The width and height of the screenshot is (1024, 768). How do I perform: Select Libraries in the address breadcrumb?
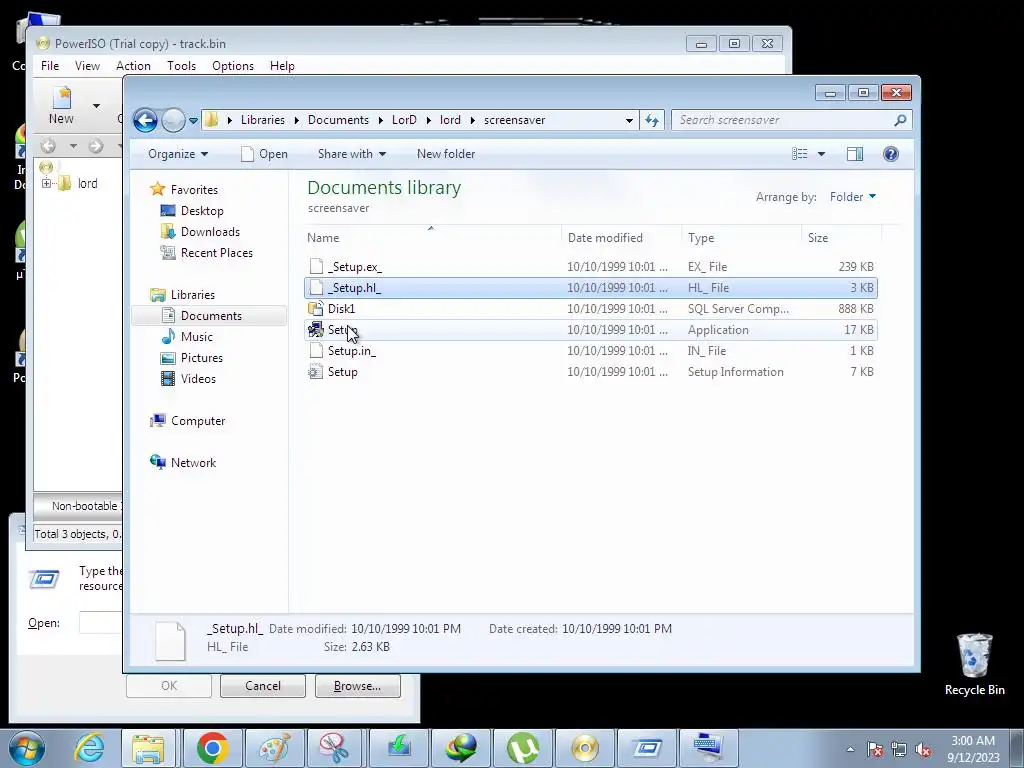tap(263, 120)
